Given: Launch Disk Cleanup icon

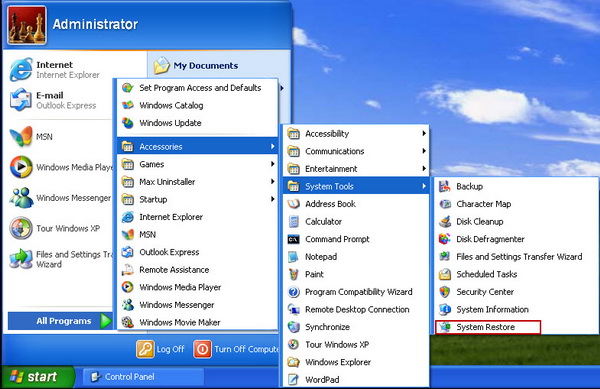Looking at the screenshot, I should pyautogui.click(x=445, y=221).
